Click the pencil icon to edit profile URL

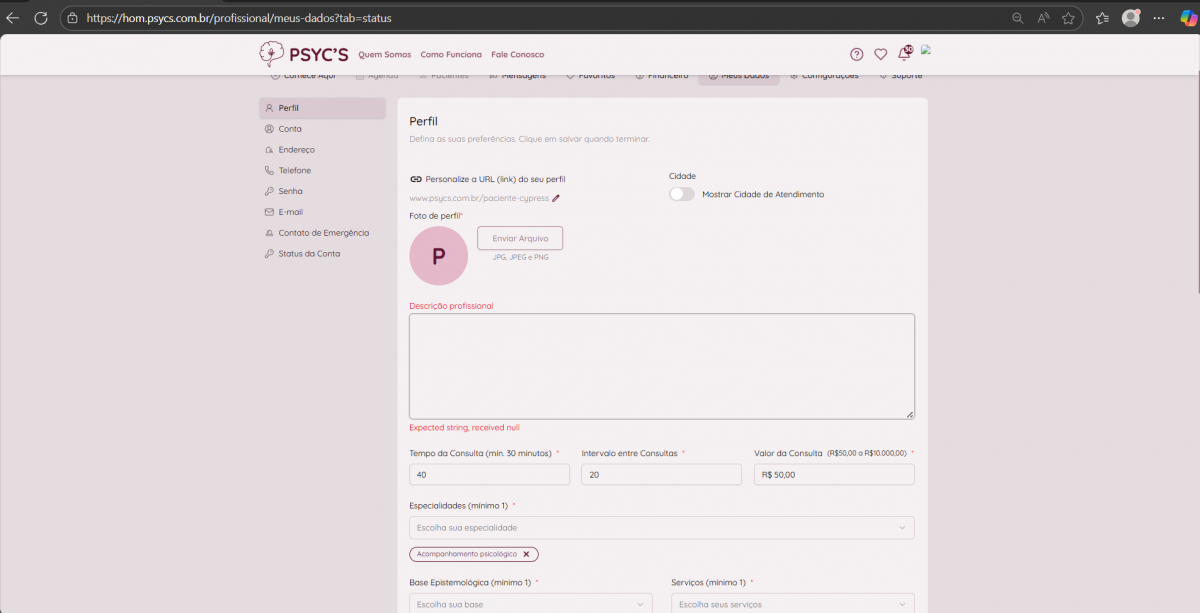pos(556,198)
